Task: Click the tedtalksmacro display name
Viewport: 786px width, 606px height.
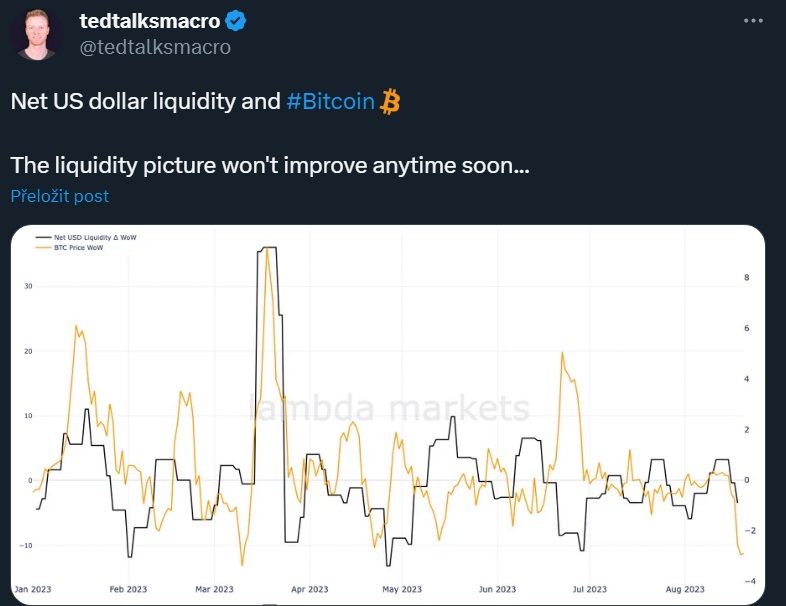Action: pyautogui.click(x=149, y=21)
